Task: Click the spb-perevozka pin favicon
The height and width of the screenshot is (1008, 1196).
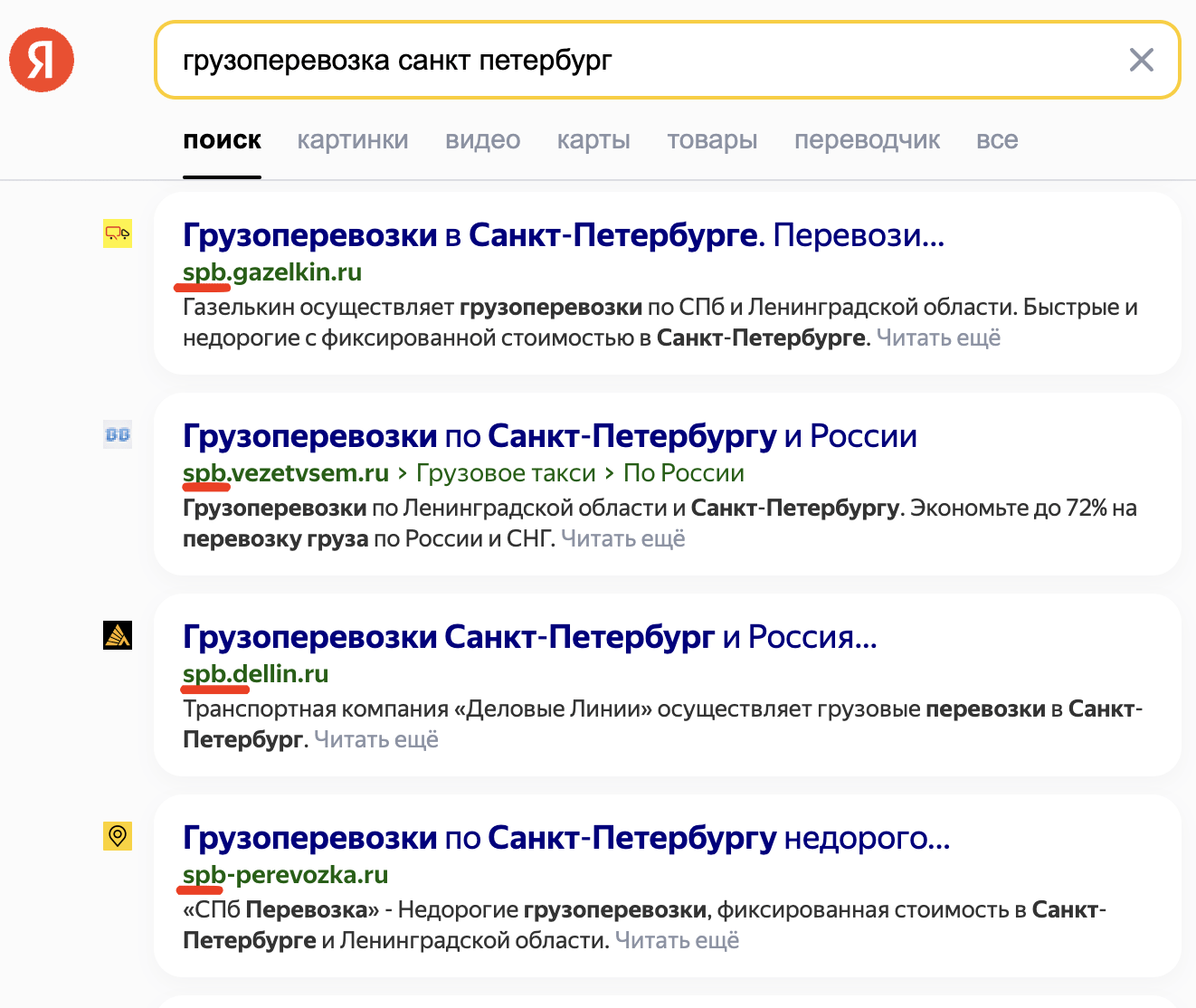Action: (x=118, y=836)
